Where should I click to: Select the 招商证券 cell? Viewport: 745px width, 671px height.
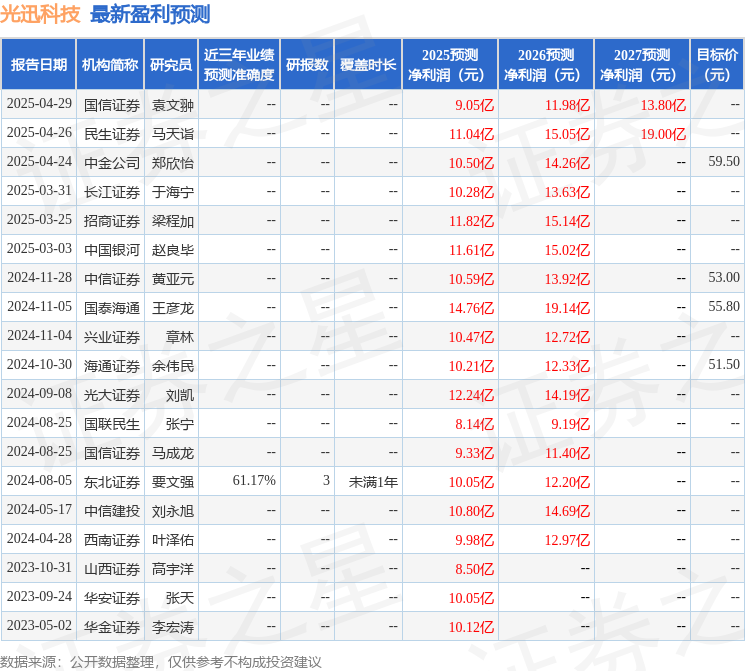[112, 221]
